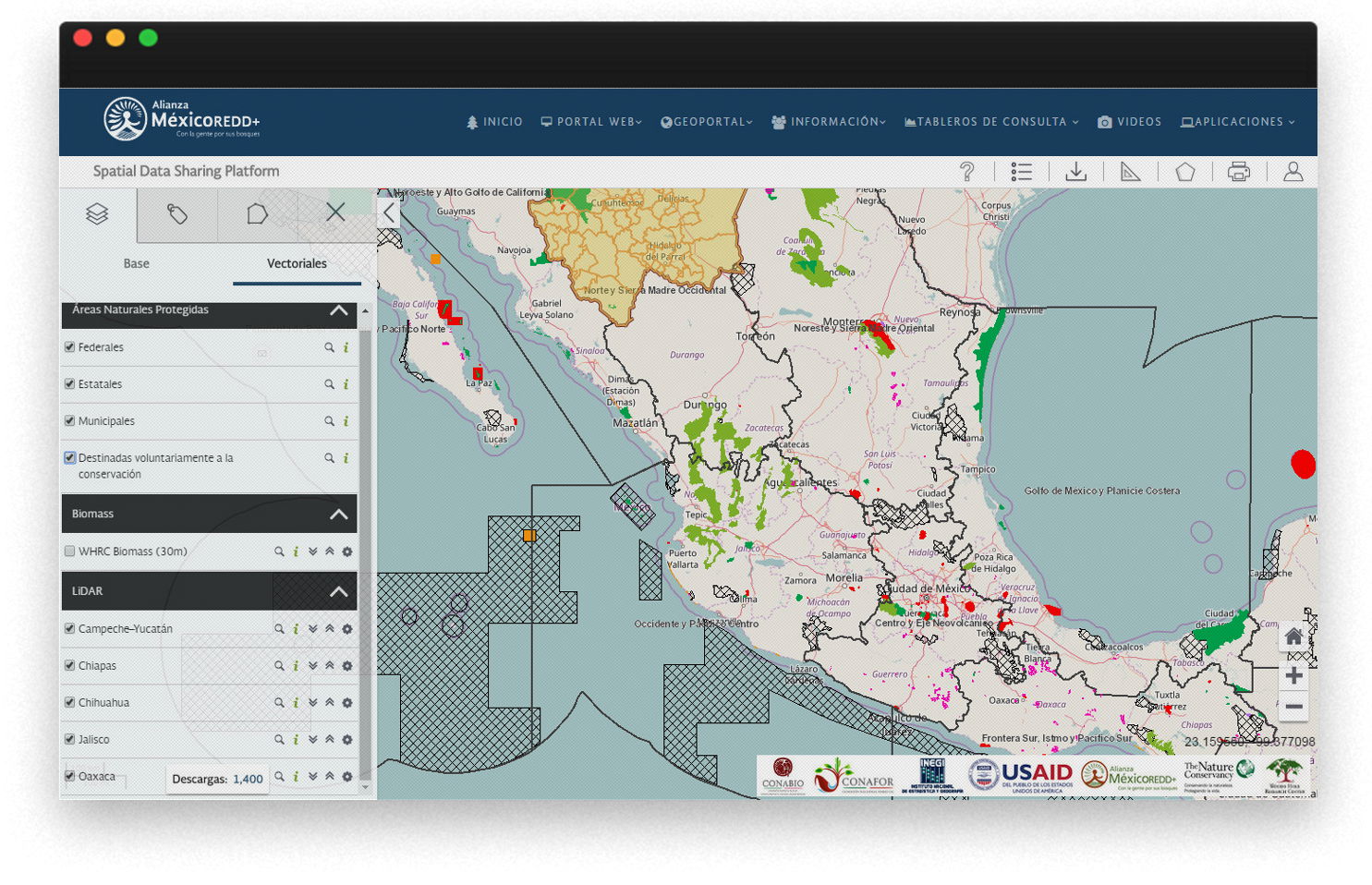
Task: Collapse the Biomass section
Action: click(339, 514)
